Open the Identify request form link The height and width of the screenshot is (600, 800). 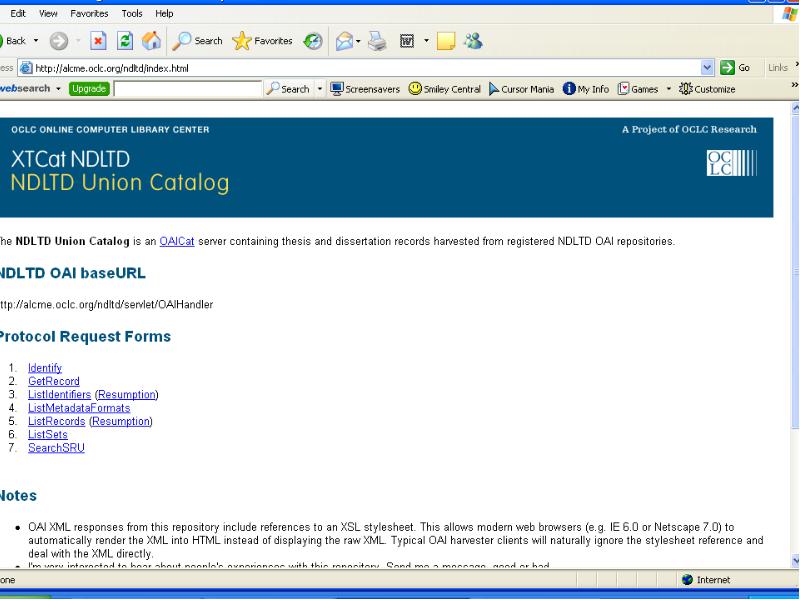tap(45, 368)
